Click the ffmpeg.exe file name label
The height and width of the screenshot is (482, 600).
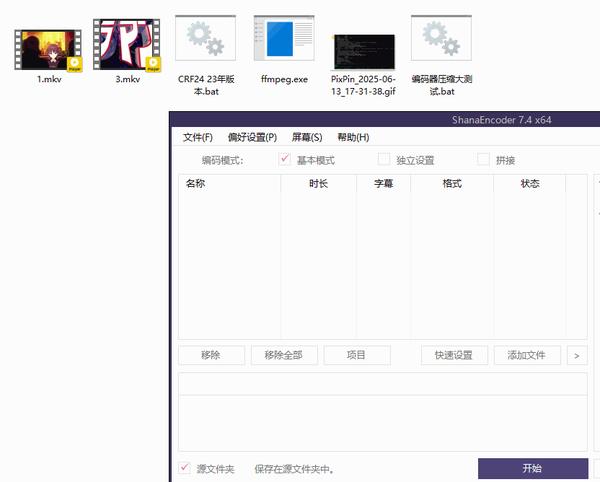point(284,79)
